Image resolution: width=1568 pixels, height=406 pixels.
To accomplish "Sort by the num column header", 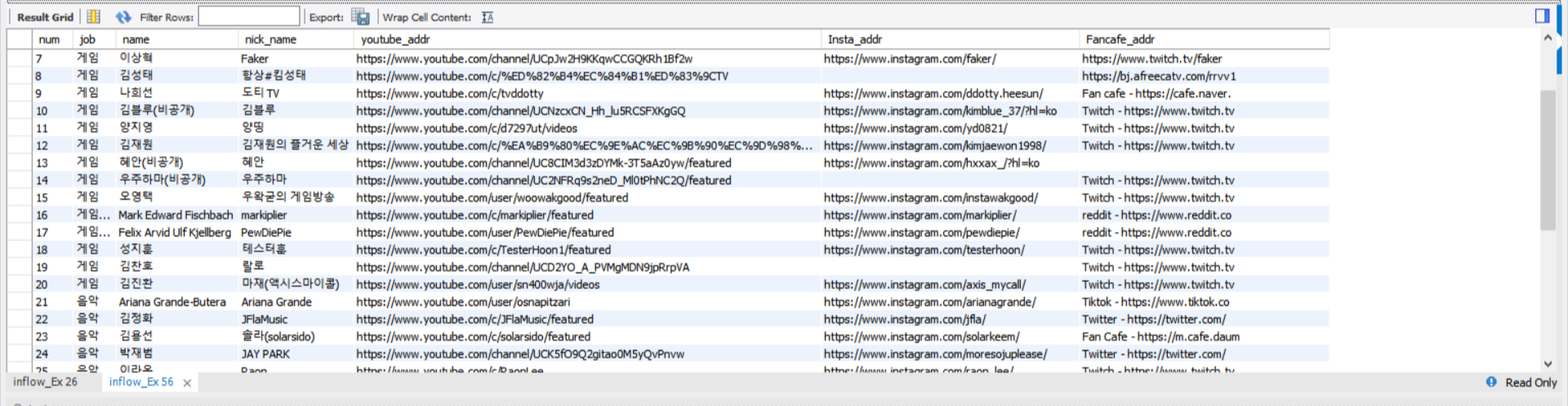I will point(49,39).
